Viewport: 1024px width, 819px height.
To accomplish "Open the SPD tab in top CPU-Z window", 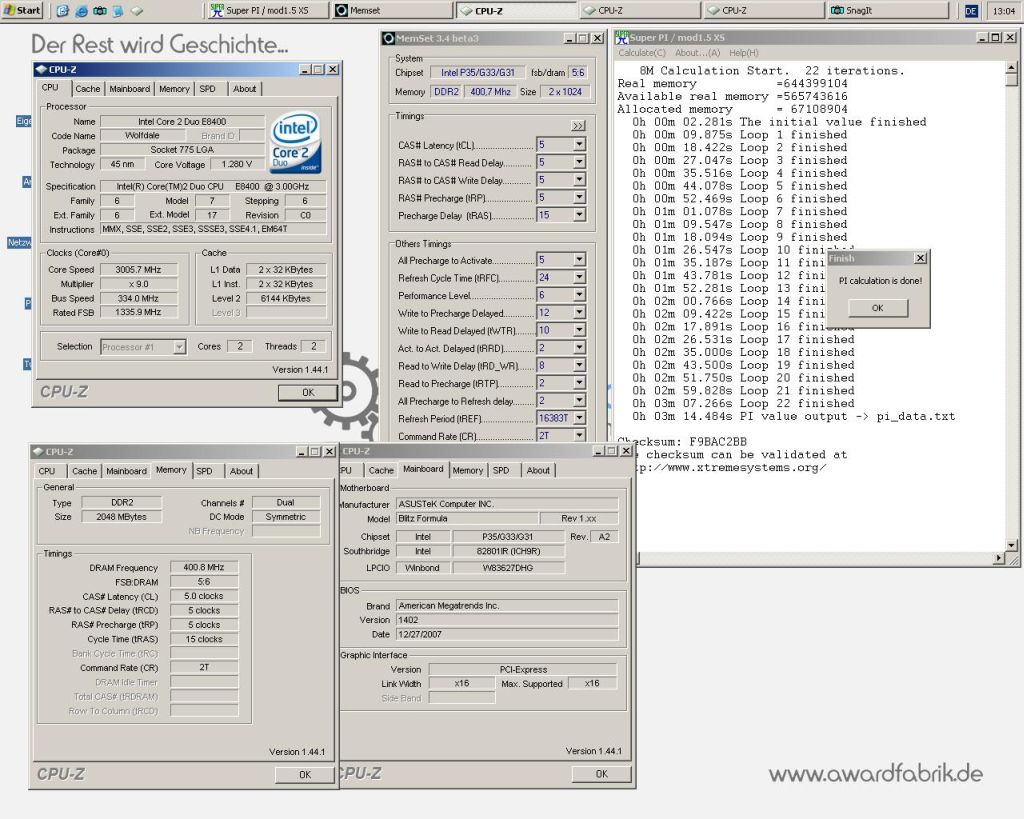I will tap(207, 89).
